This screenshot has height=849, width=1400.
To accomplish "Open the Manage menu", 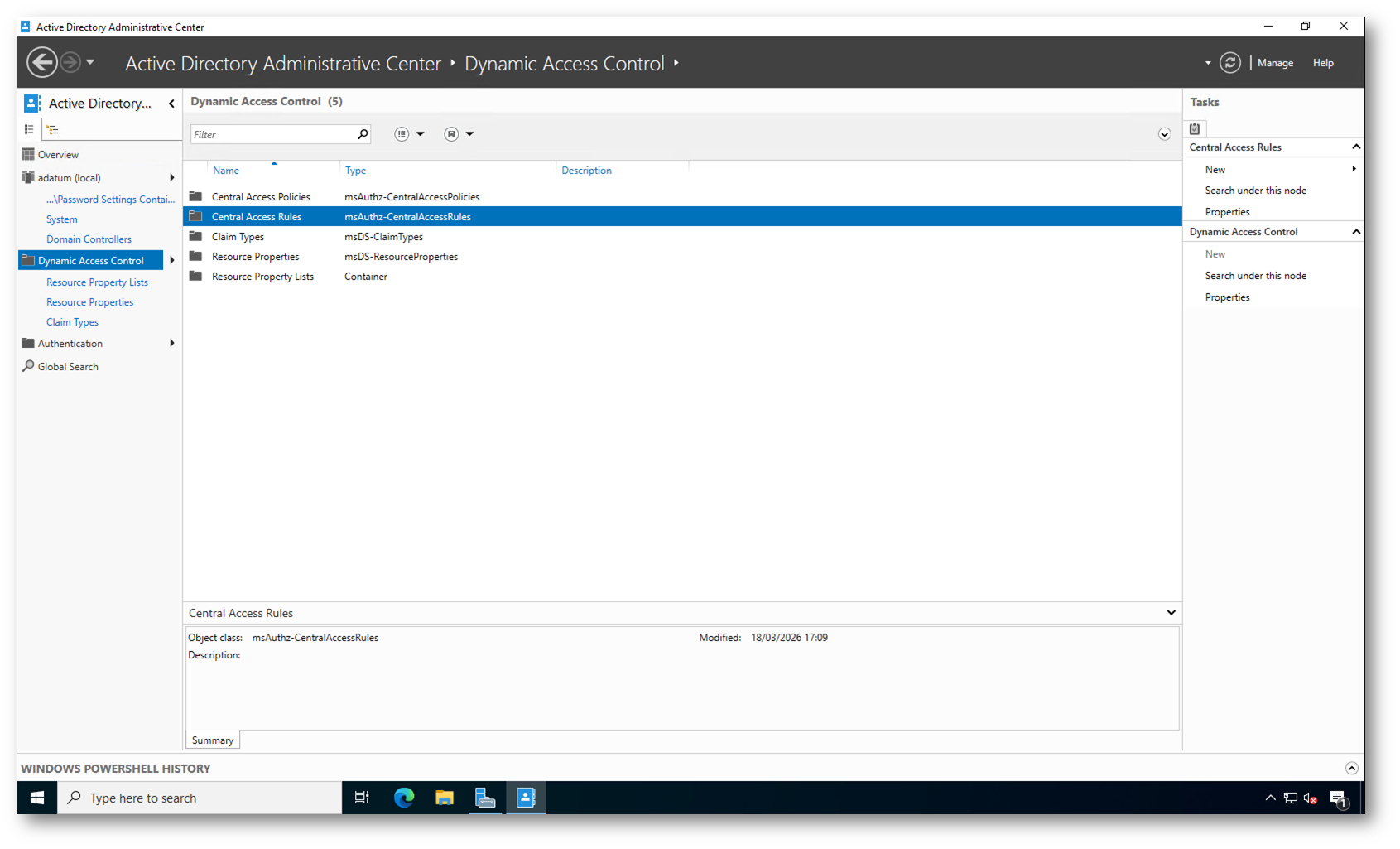I will pyautogui.click(x=1275, y=63).
